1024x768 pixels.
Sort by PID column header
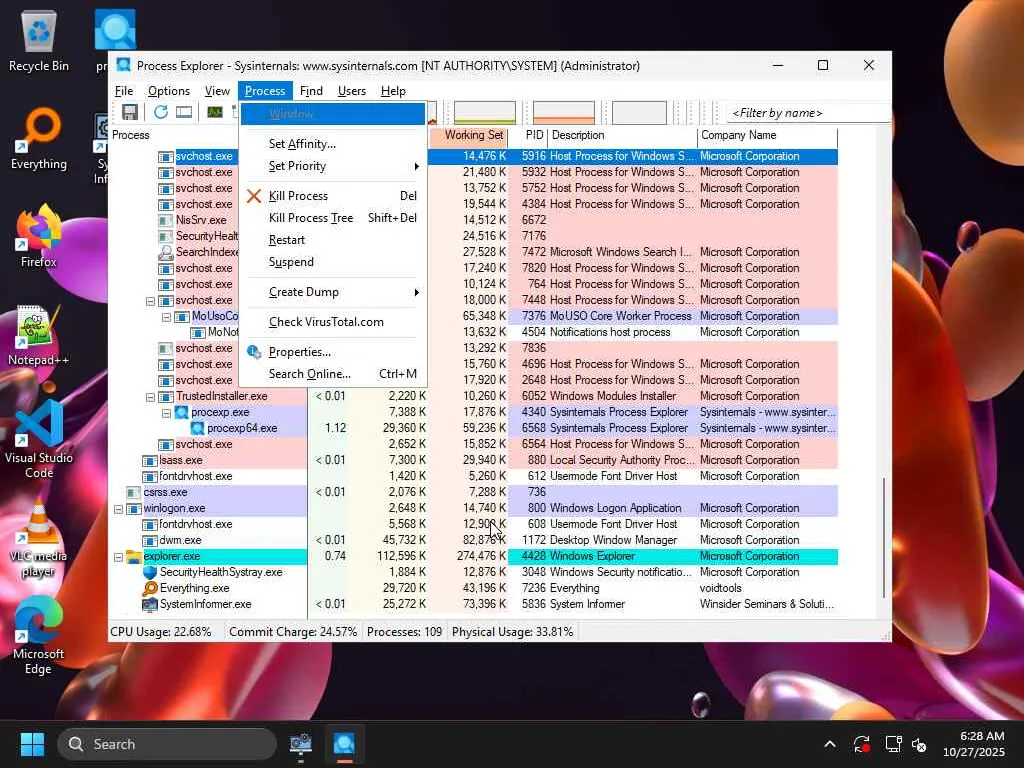(528, 135)
